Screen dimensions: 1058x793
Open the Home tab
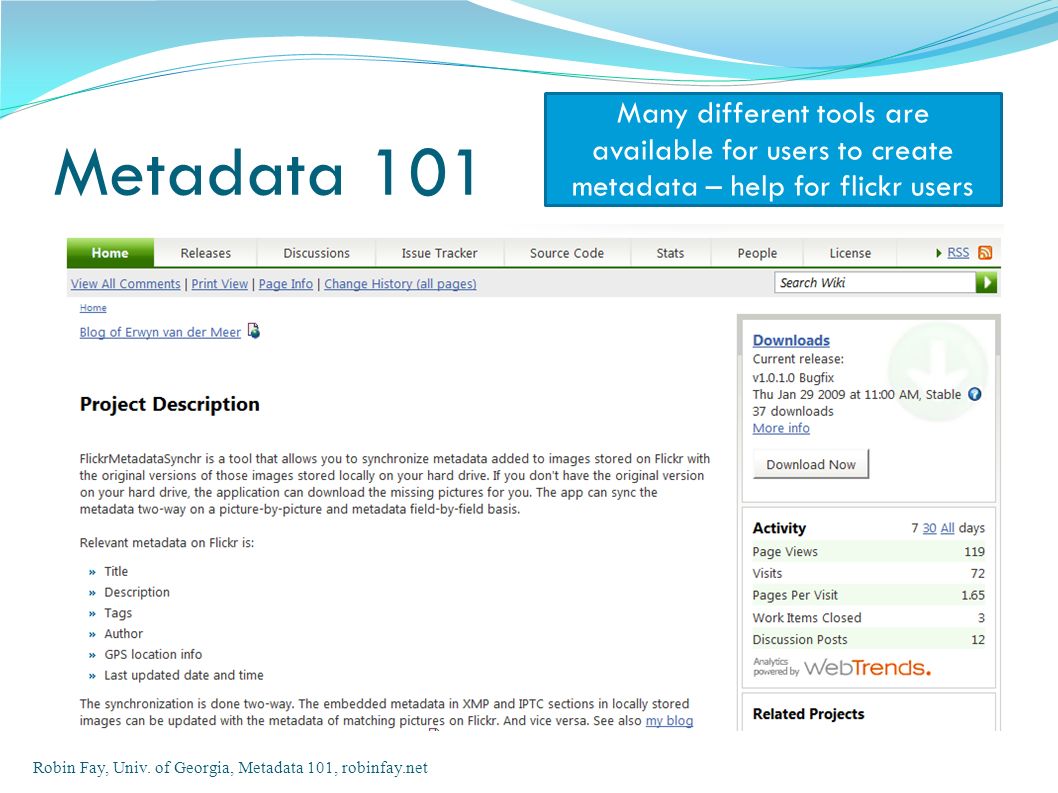pos(110,253)
